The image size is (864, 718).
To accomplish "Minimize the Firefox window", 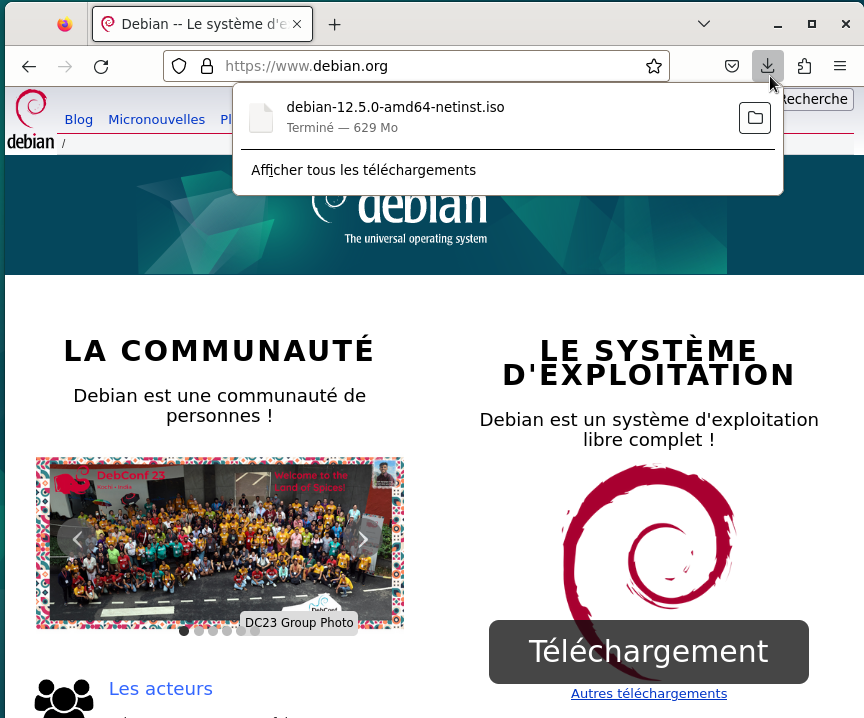I will (x=777, y=24).
